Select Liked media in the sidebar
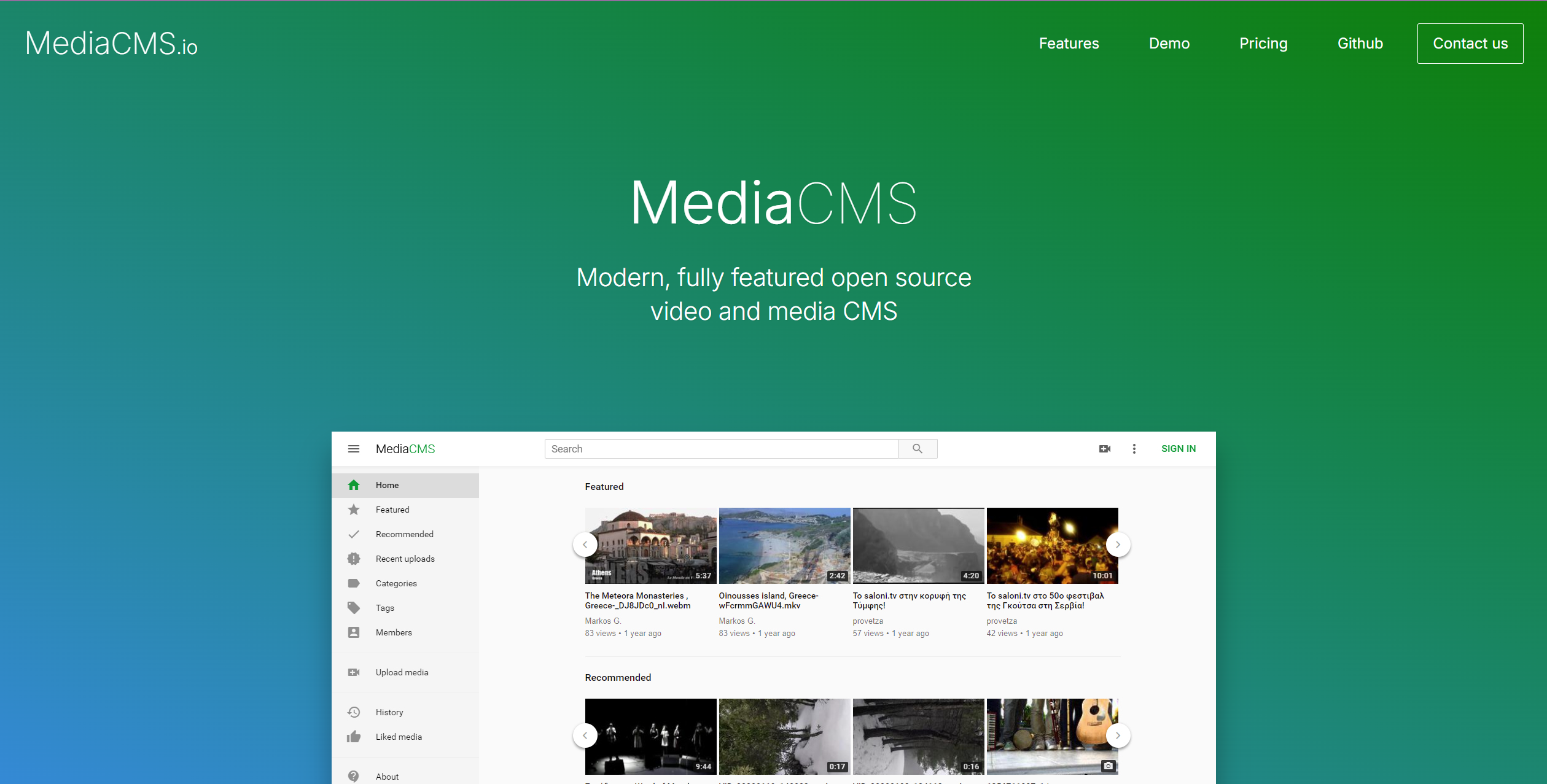This screenshot has width=1547, height=784. 405,737
